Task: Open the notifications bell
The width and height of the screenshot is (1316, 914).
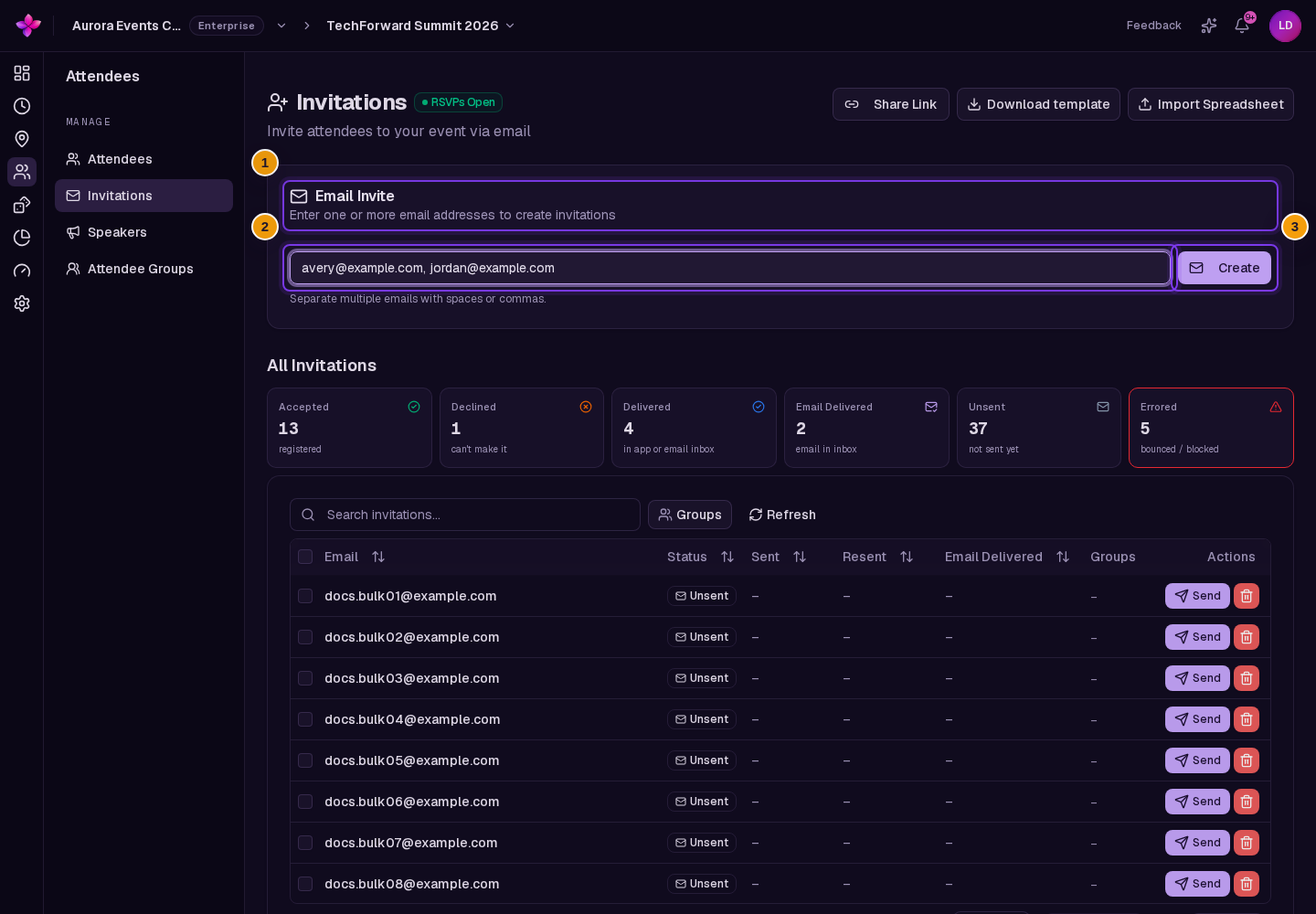Action: click(x=1242, y=26)
